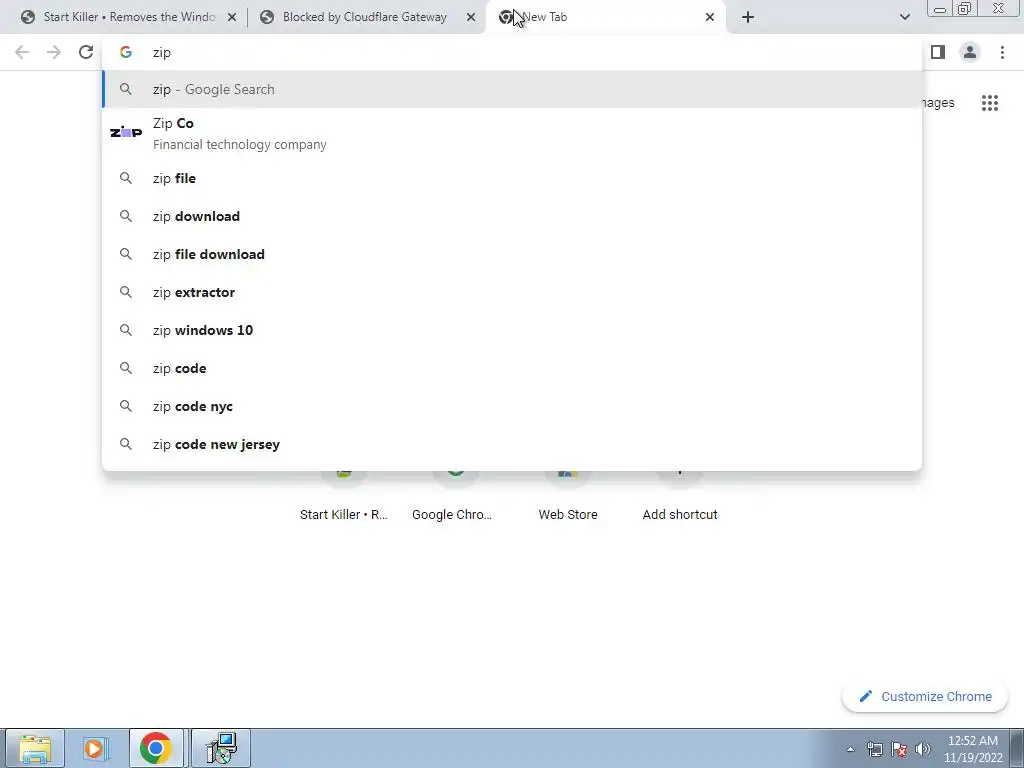Screen dimensions: 1024x768
Task: Pick the 'zip download' suggestion
Action: [512, 216]
